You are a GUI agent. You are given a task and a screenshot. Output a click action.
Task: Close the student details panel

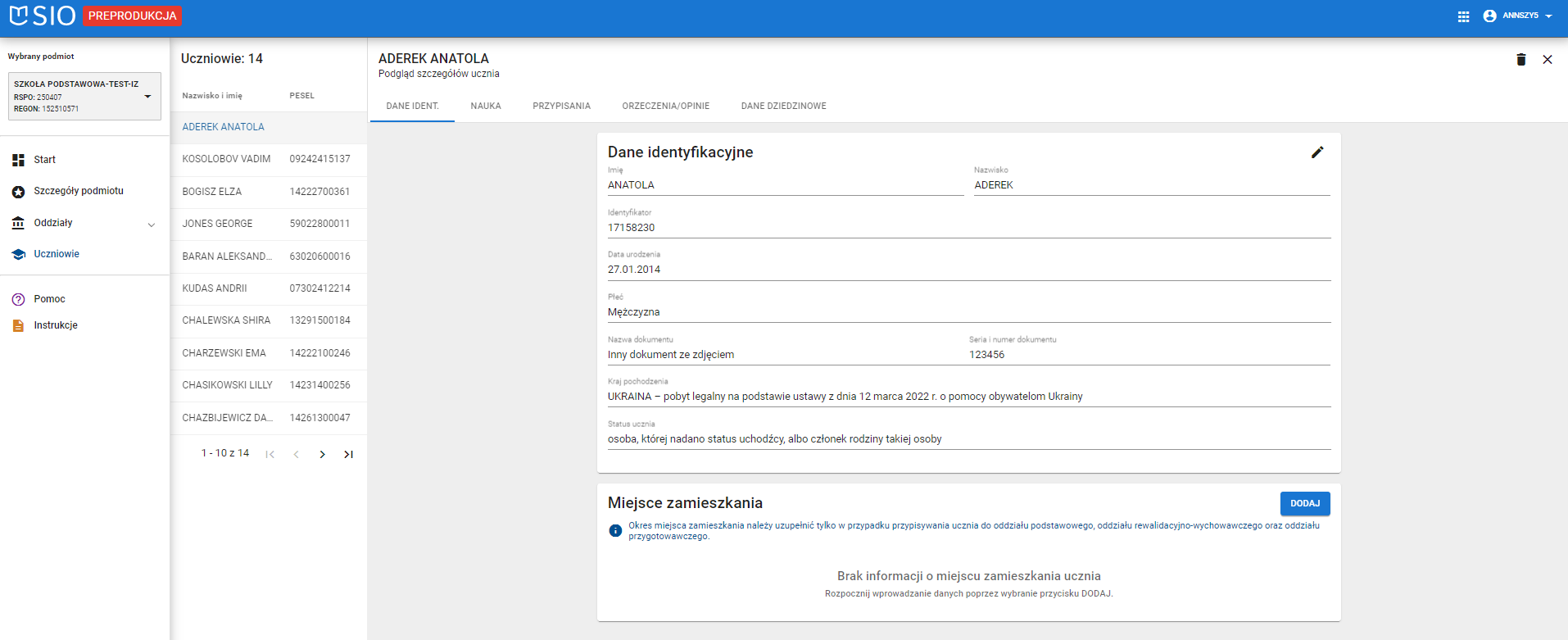(x=1548, y=59)
